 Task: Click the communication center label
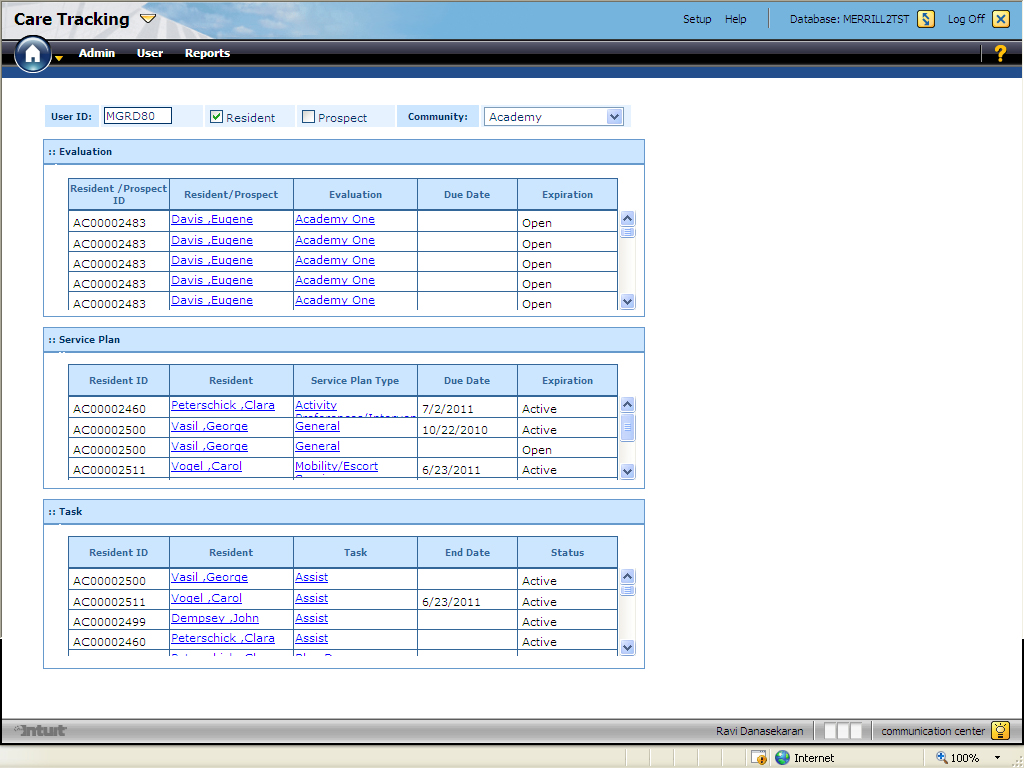tap(933, 731)
